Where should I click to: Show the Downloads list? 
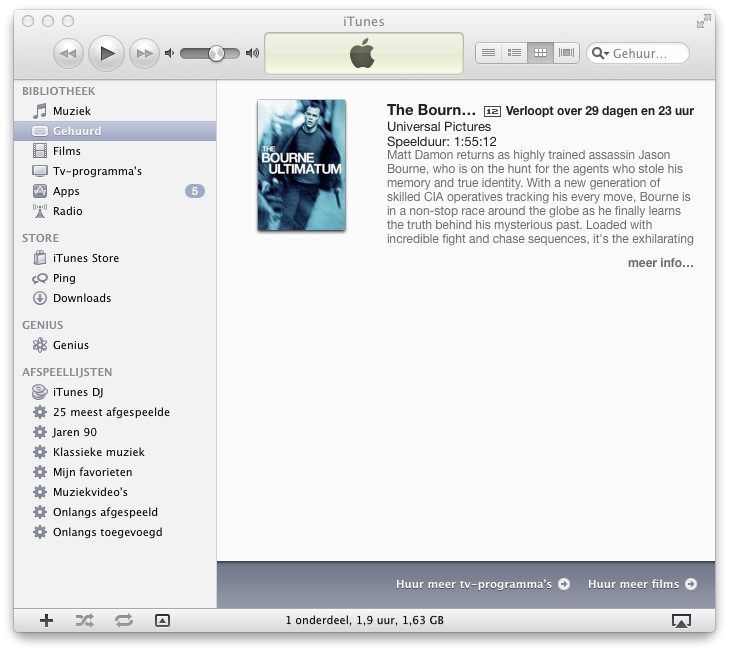click(82, 298)
